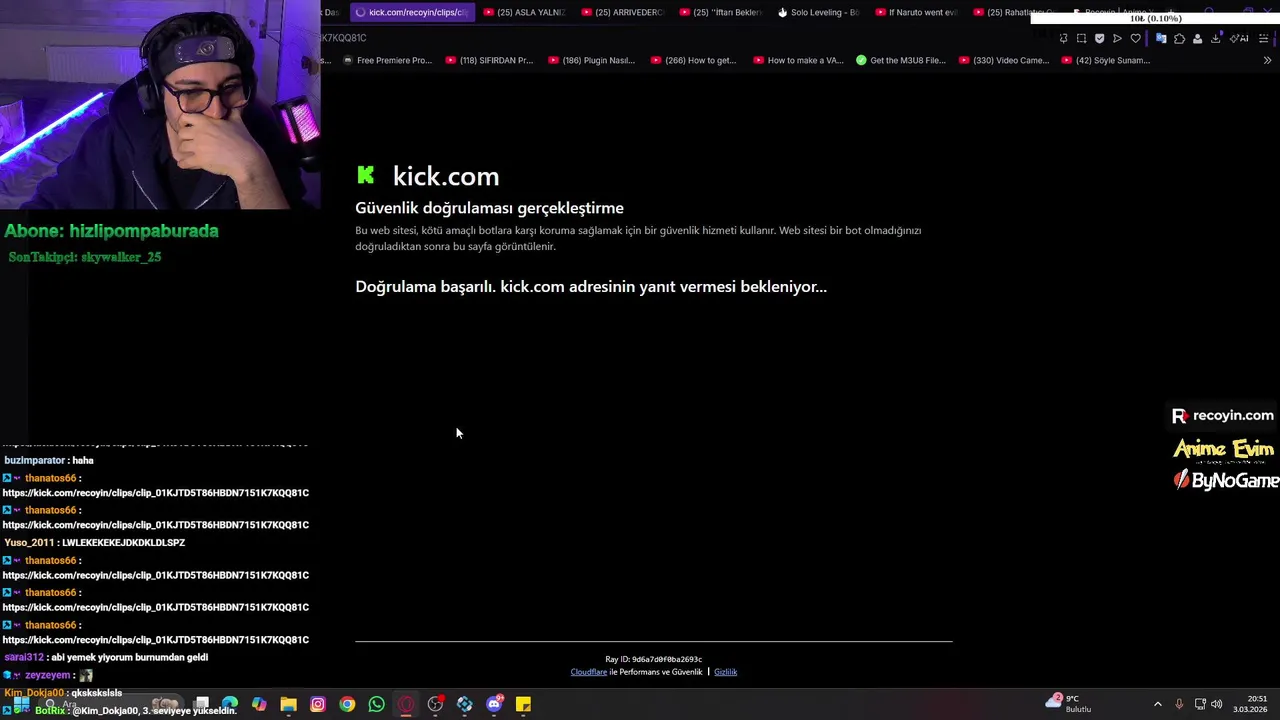Click the heart bookmark icon
This screenshot has width=1280, height=720.
coord(1135,38)
